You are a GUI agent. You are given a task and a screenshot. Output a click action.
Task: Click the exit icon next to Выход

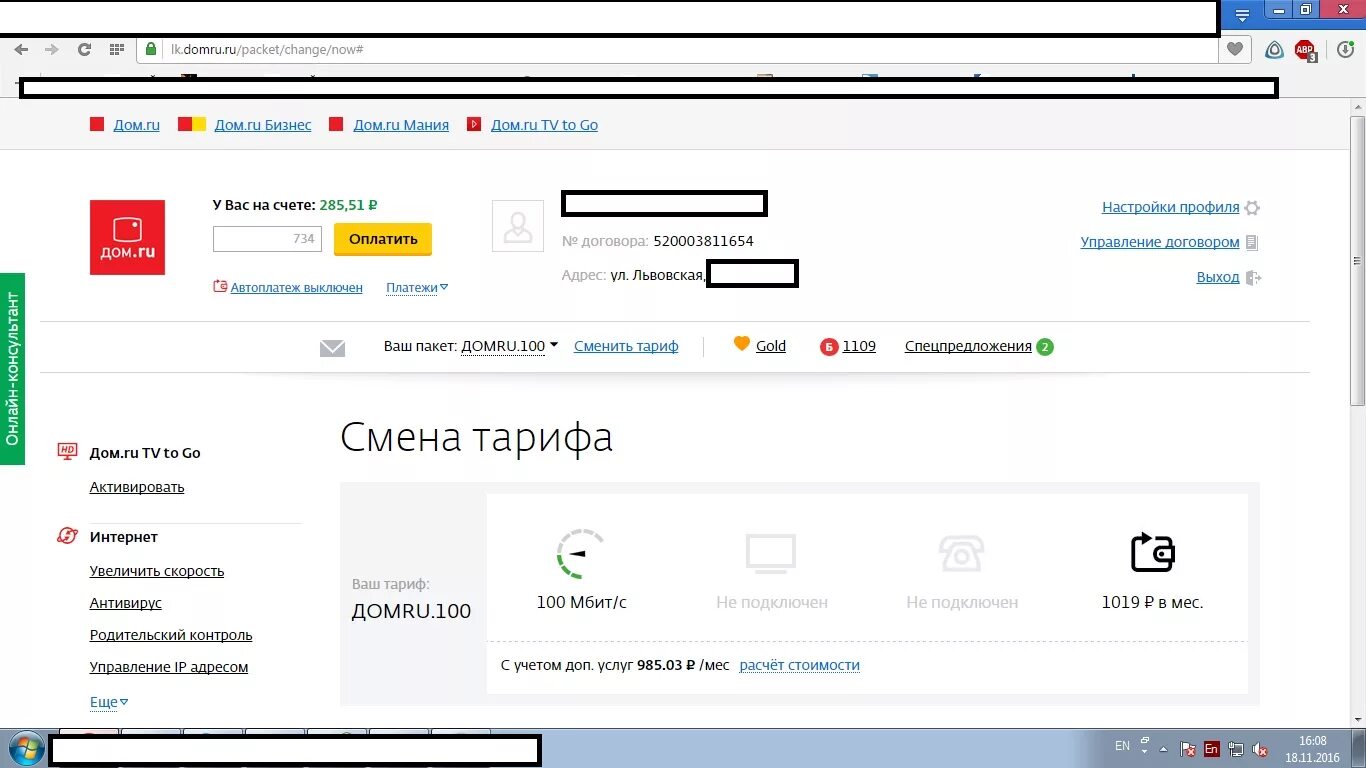pyautogui.click(x=1254, y=278)
